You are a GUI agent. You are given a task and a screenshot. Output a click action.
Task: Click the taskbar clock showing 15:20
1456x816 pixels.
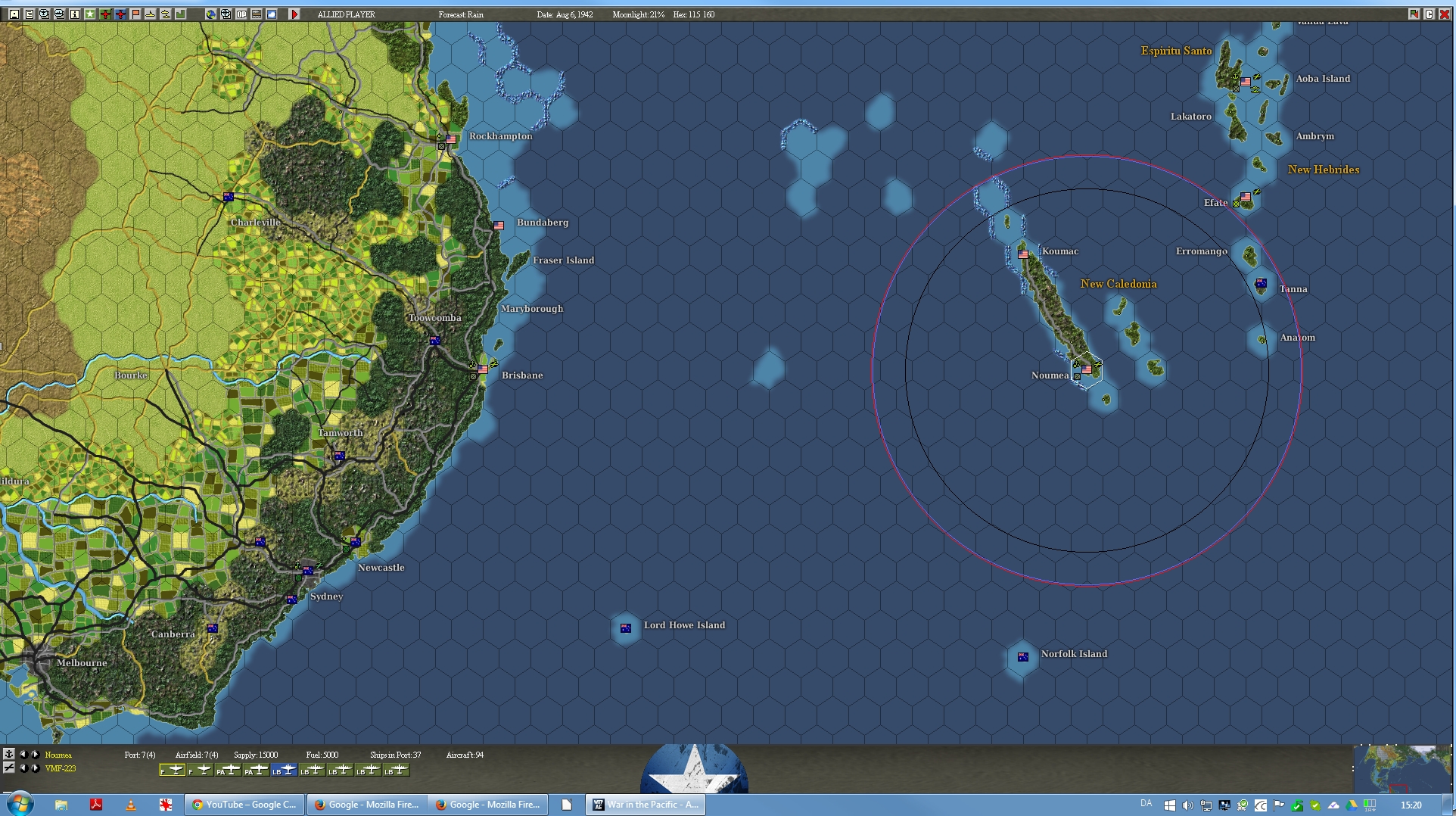tap(1411, 805)
